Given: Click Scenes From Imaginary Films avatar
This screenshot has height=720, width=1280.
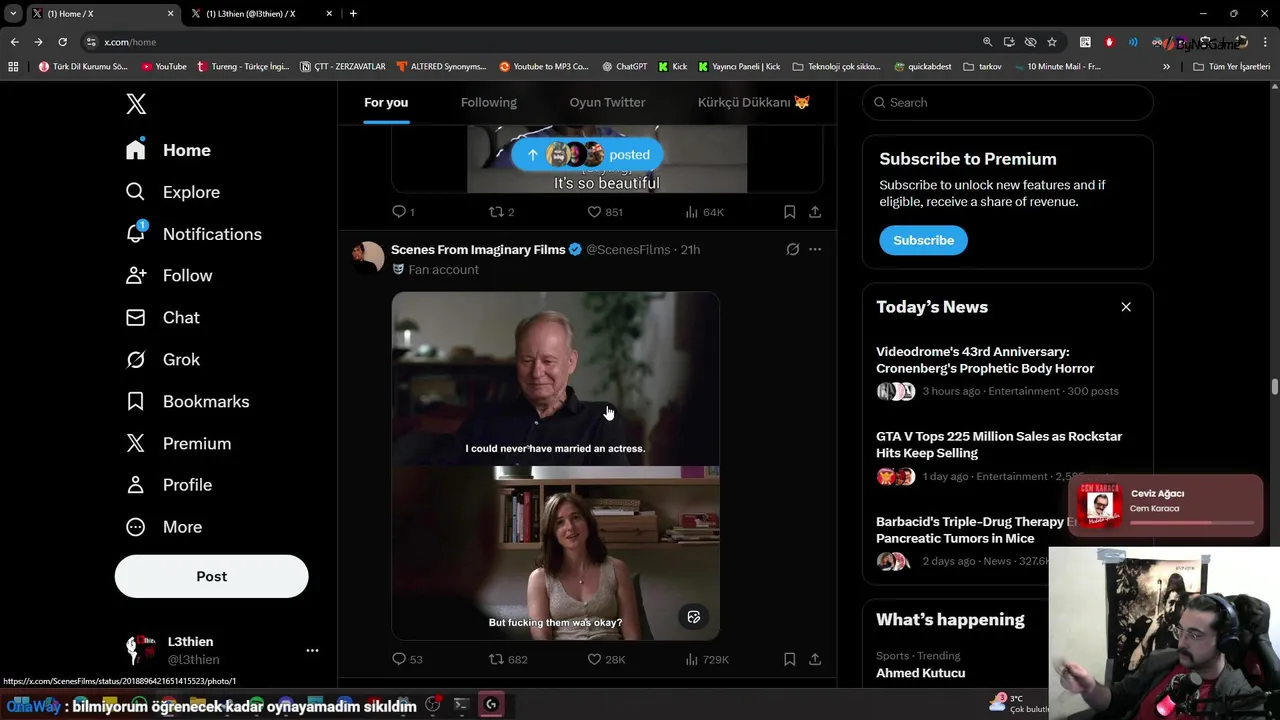Looking at the screenshot, I should 368,258.
